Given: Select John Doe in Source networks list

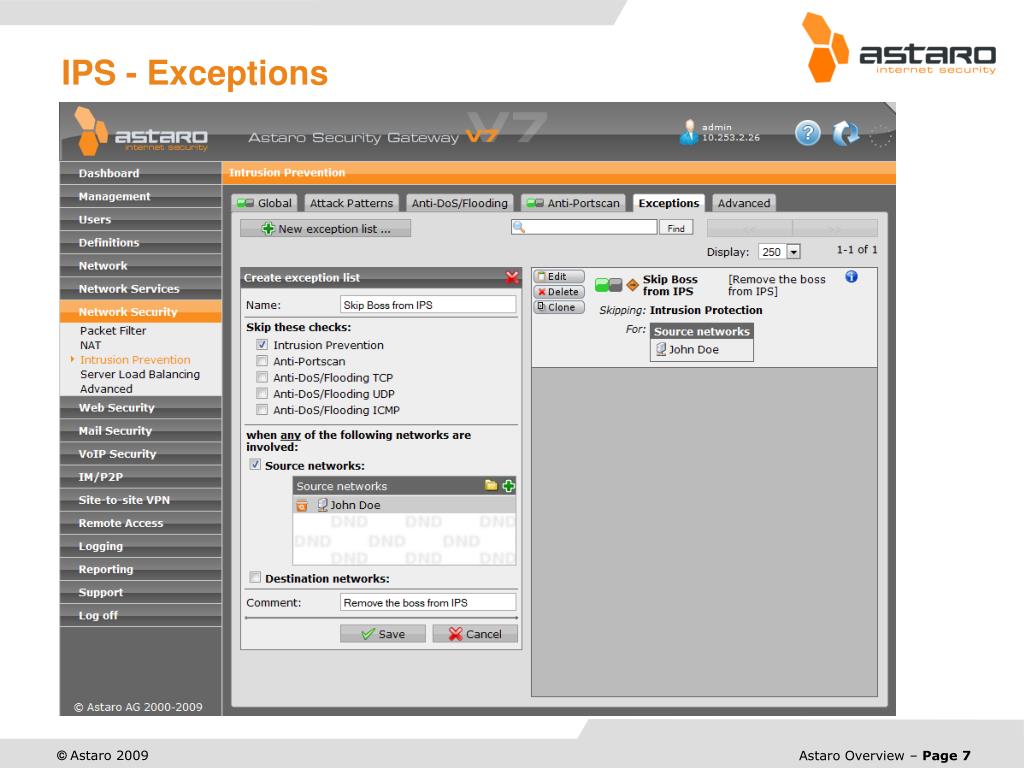Looking at the screenshot, I should [404, 505].
